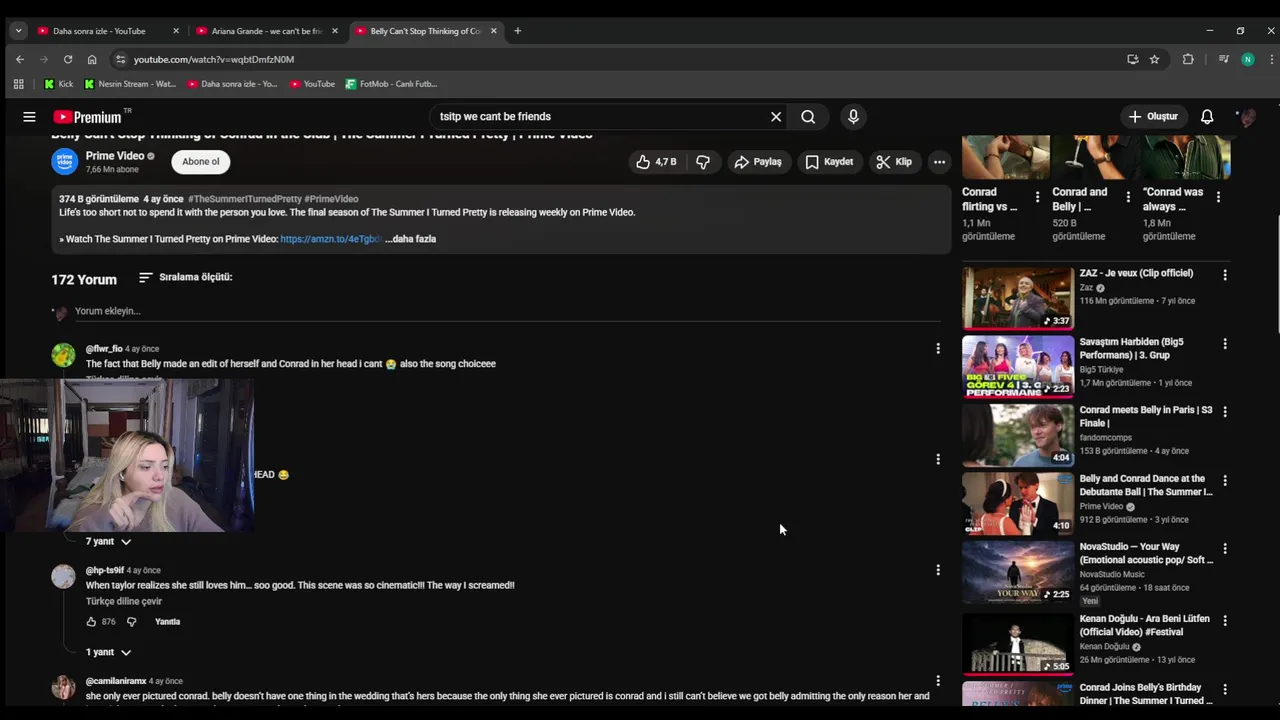This screenshot has height=720, width=1280.
Task: Open options for ZAZ - Je veux video
Action: pos(1225,275)
